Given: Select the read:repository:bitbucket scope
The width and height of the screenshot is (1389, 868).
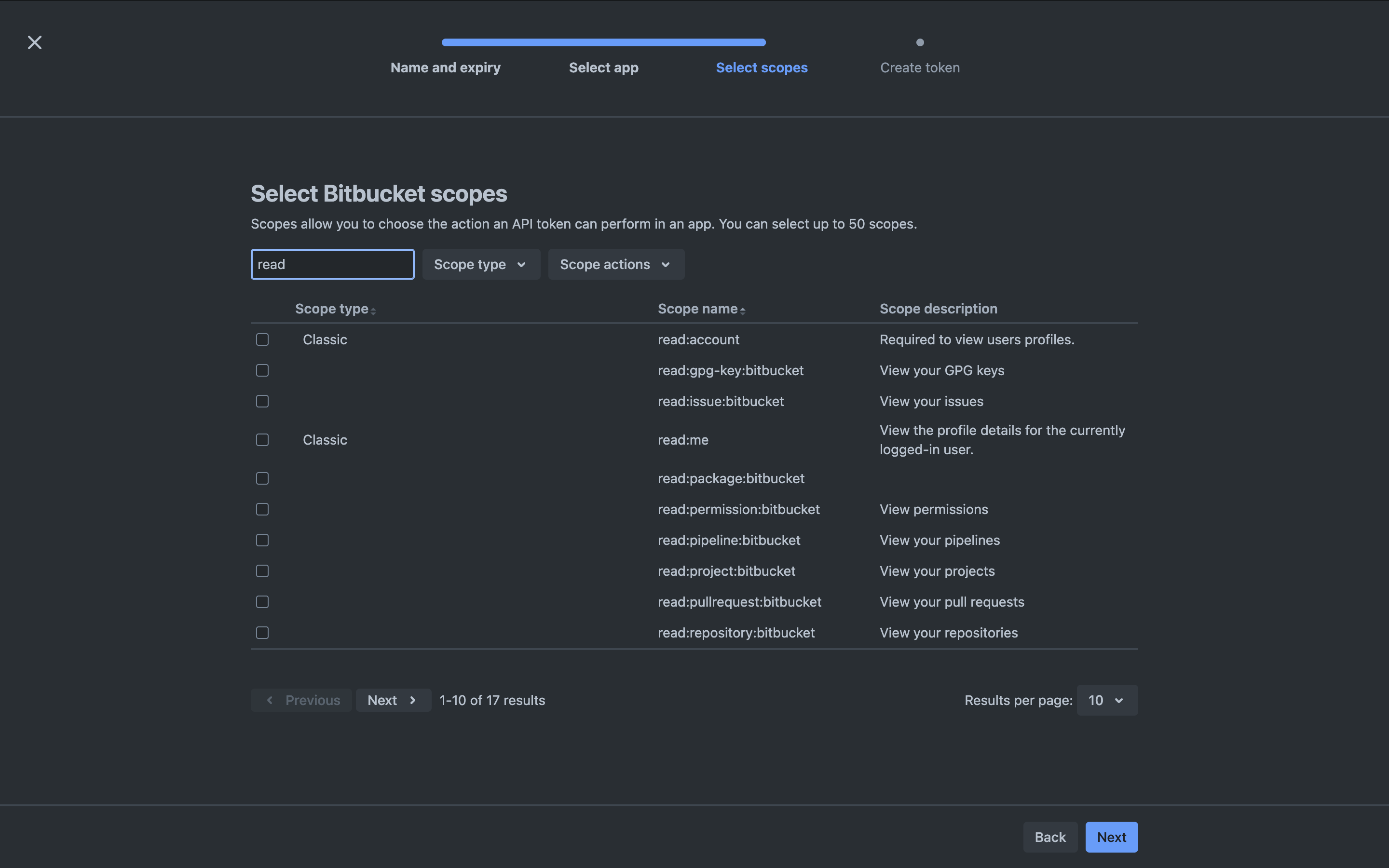Looking at the screenshot, I should tap(262, 632).
